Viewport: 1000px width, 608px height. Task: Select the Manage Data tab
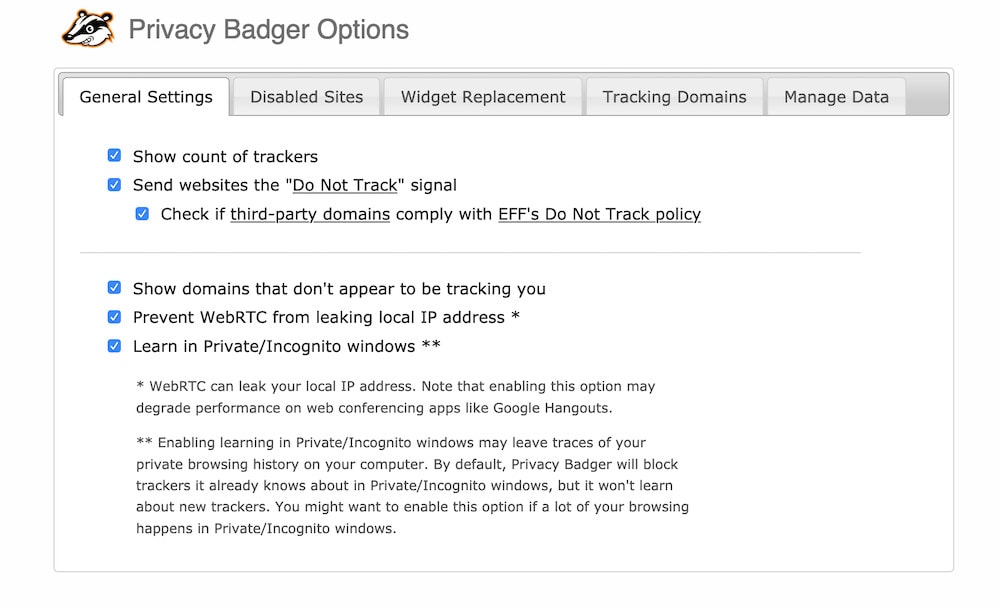[x=836, y=97]
